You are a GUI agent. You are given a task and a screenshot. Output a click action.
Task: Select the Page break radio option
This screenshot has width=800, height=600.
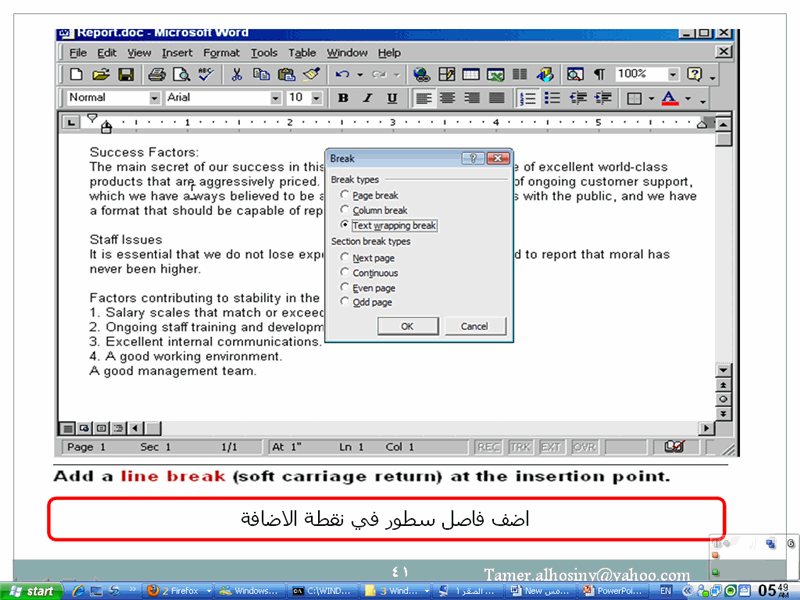click(x=345, y=196)
